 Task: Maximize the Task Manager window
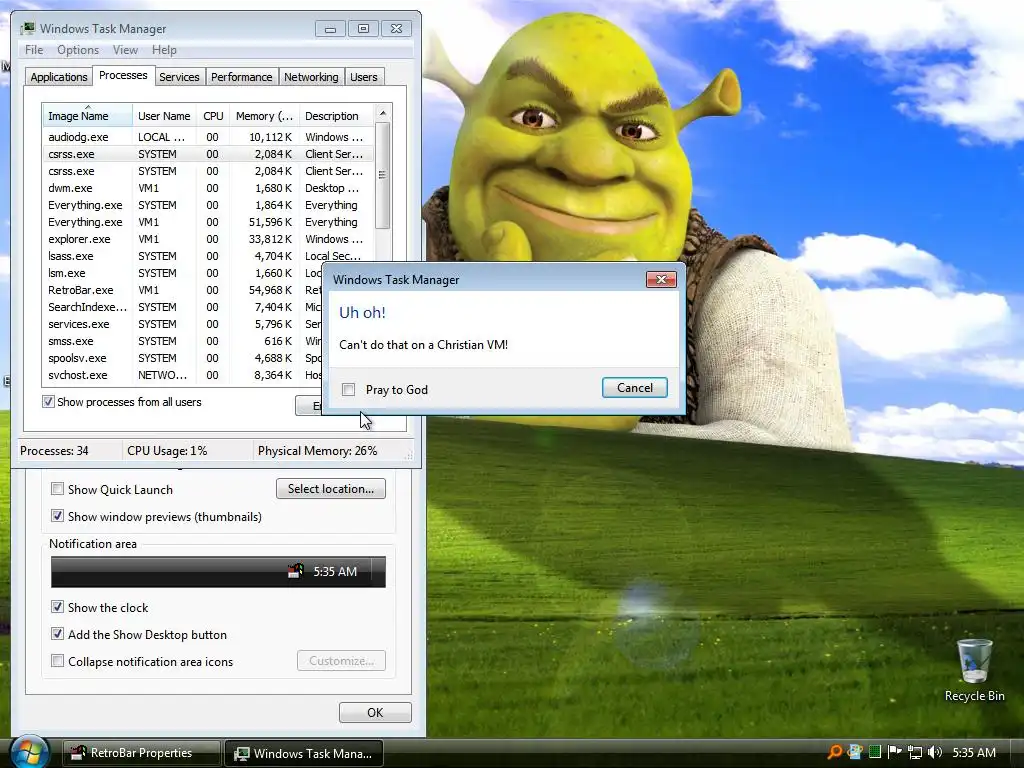tap(363, 29)
